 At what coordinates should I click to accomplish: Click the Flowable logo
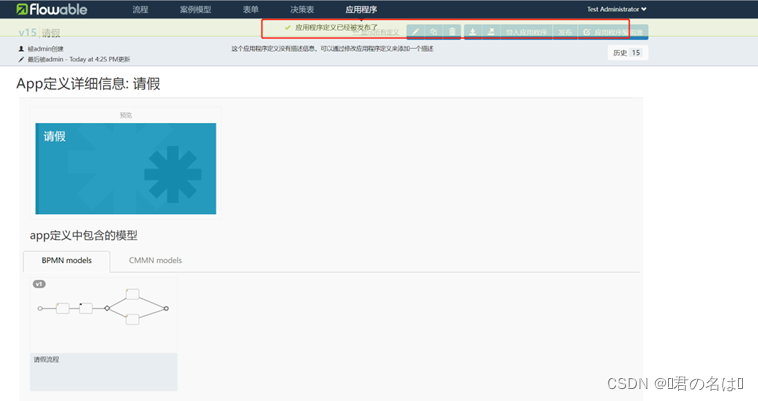click(x=52, y=9)
